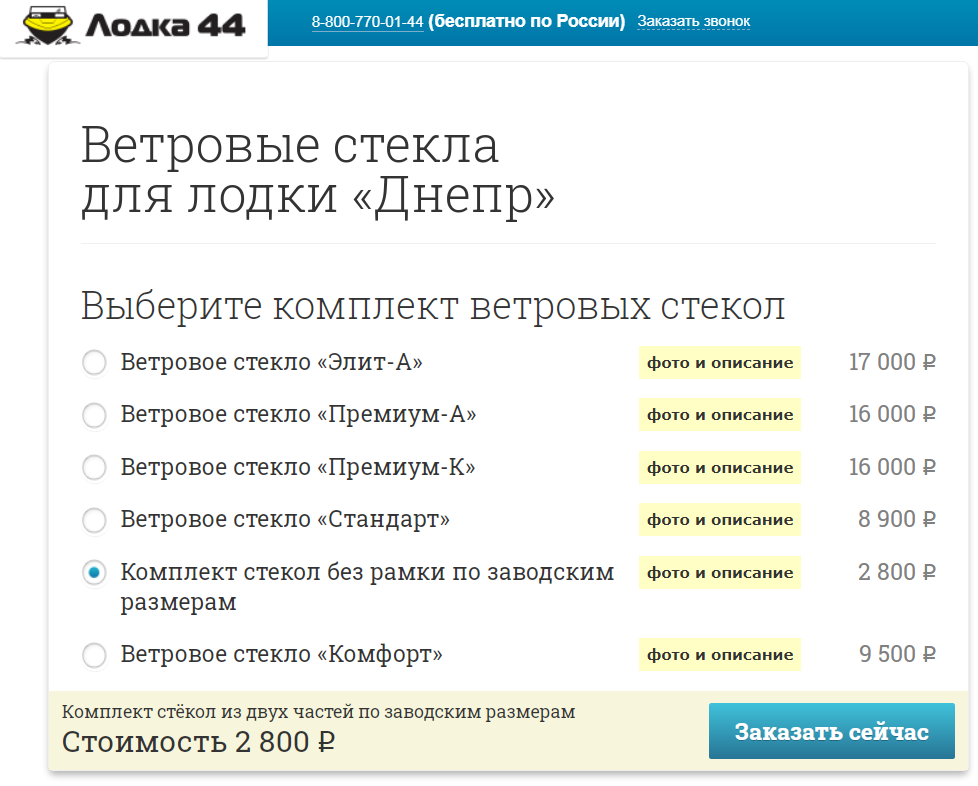This screenshot has height=786, width=978.
Task: View «фото и описание» for Комфорт
Action: click(720, 656)
